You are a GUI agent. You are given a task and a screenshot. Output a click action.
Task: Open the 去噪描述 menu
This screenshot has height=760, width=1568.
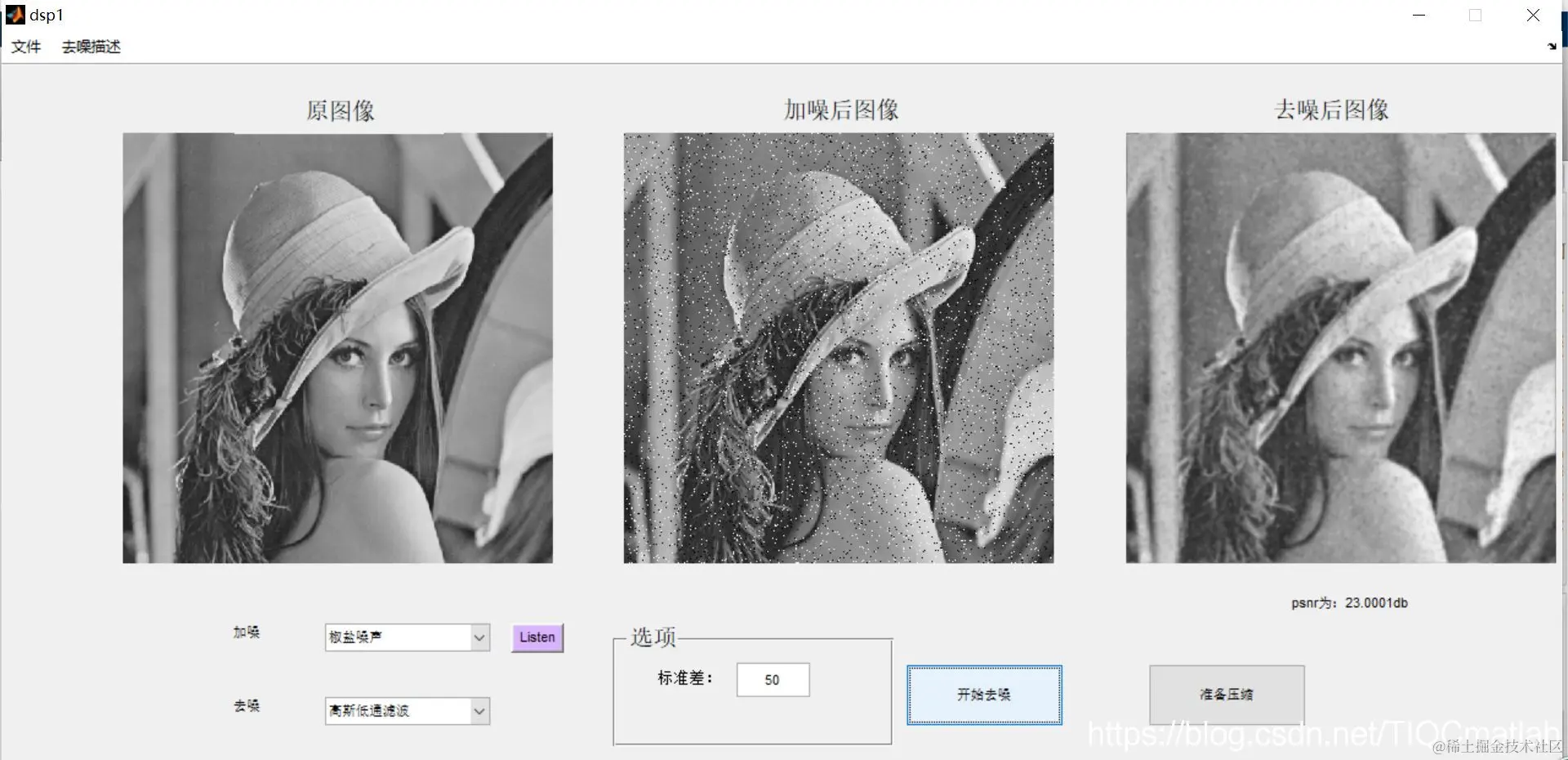91,47
